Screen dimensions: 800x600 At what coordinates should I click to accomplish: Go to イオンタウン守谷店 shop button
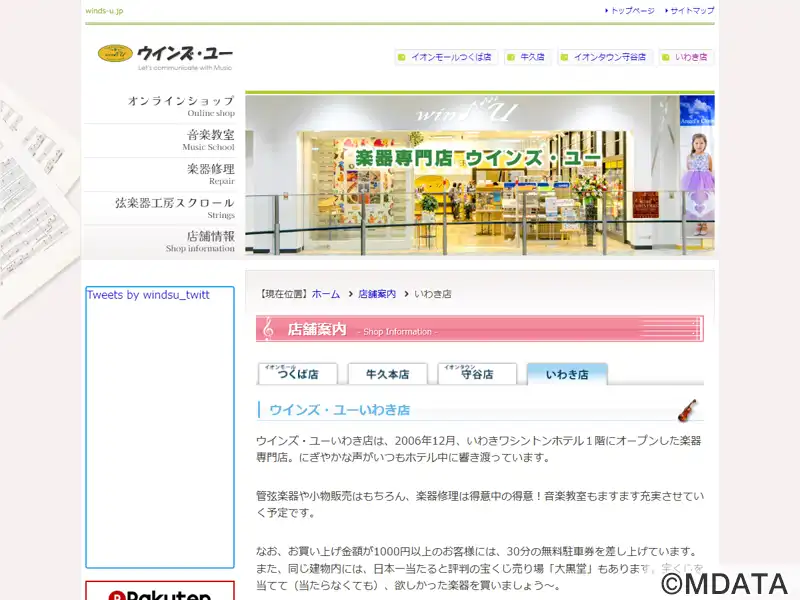pos(605,57)
